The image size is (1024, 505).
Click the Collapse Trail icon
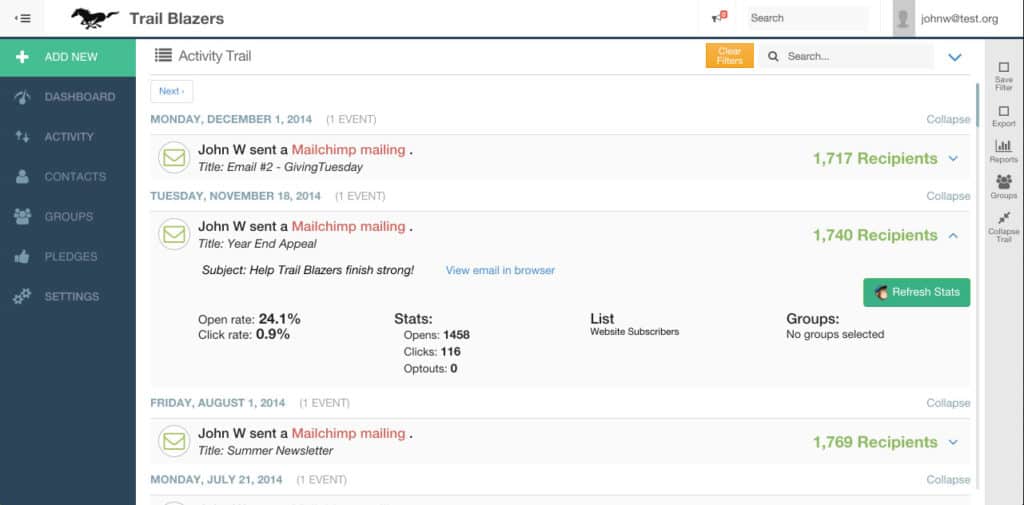1004,218
